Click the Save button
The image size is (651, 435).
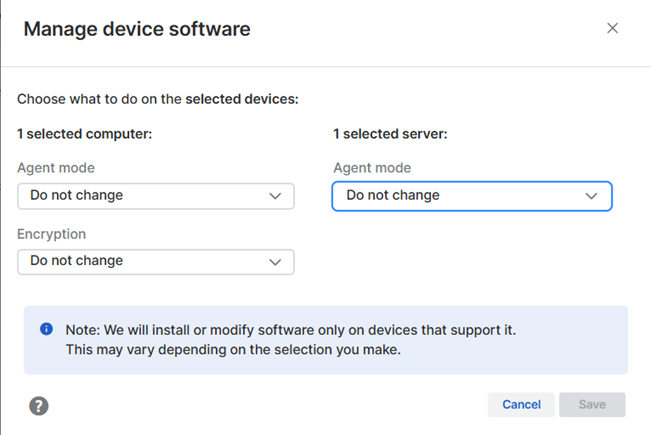(592, 404)
